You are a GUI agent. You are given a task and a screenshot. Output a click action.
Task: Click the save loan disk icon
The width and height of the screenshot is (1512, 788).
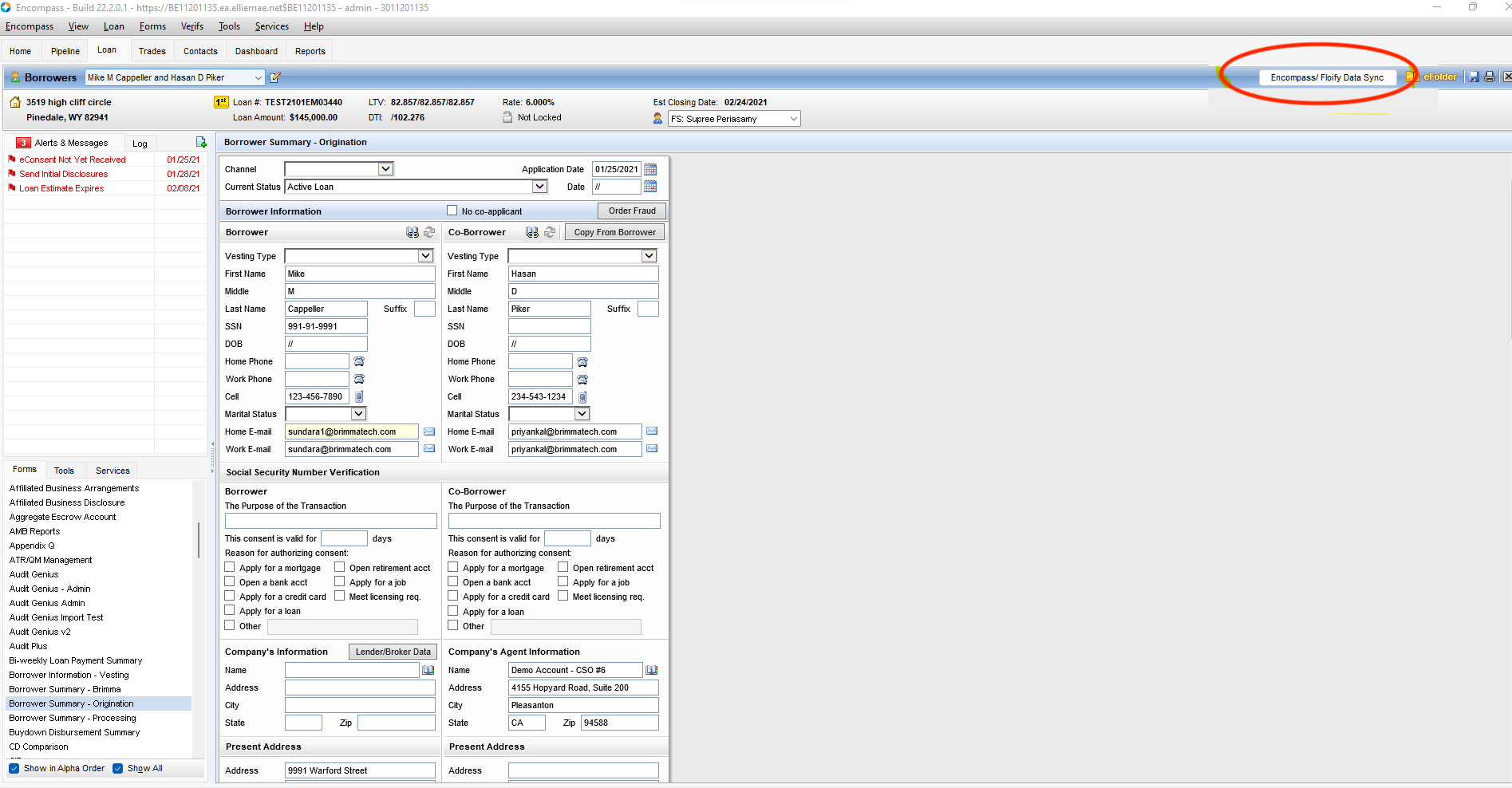[x=1474, y=77]
